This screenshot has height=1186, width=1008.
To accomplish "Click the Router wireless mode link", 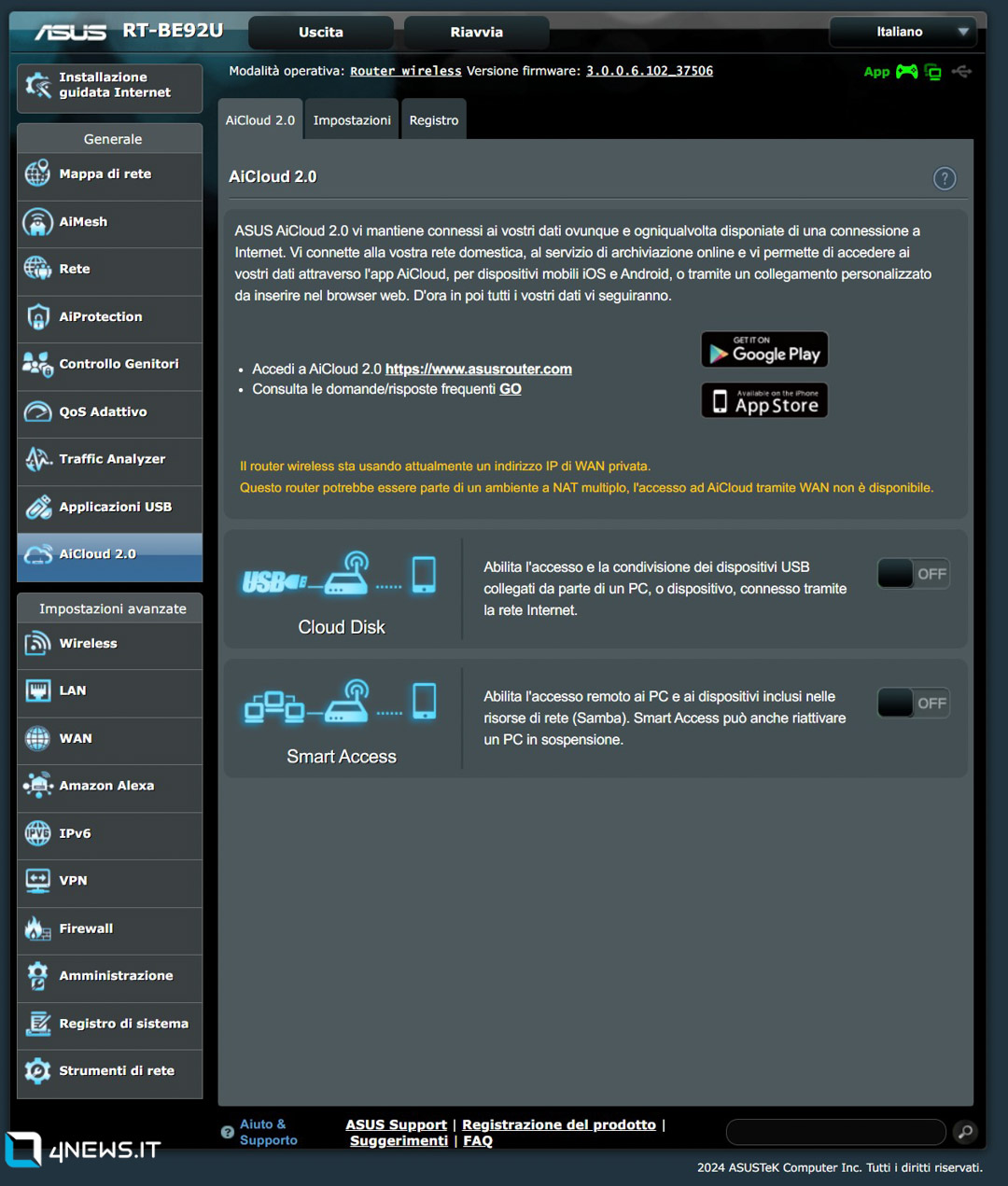I will click(x=406, y=71).
